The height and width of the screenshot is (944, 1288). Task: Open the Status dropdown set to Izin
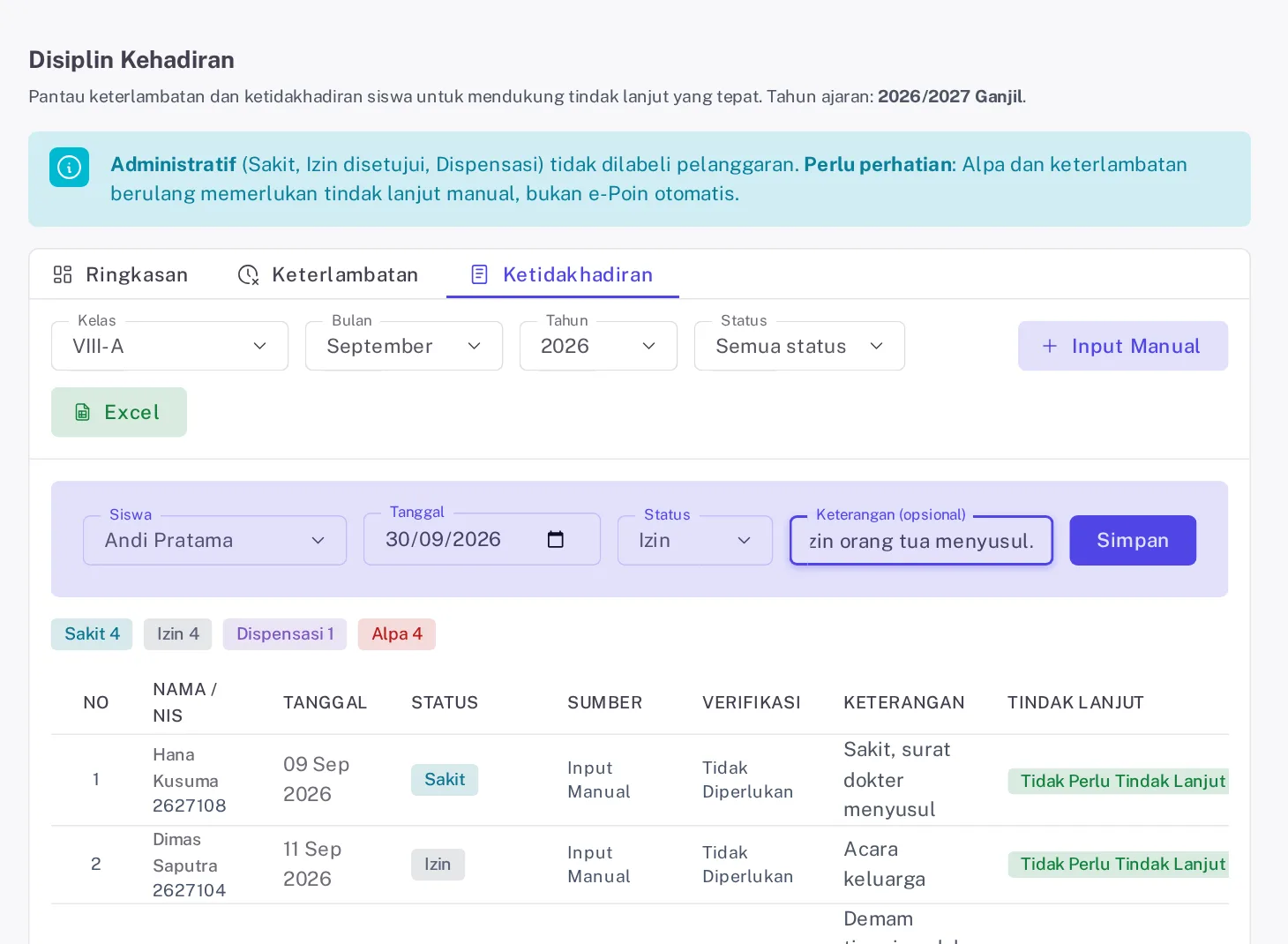pyautogui.click(x=695, y=540)
